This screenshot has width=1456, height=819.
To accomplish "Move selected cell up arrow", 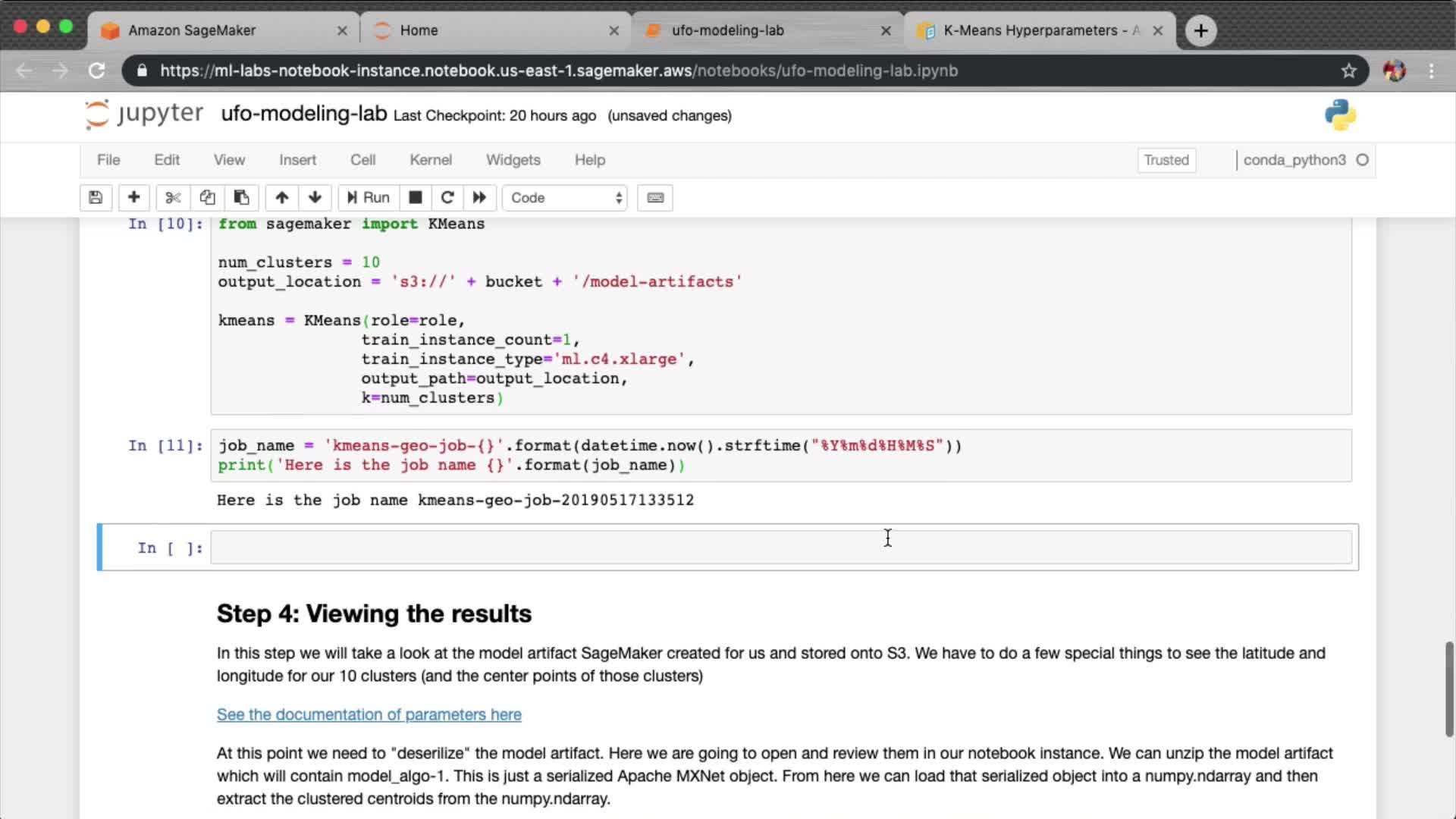I will [281, 198].
